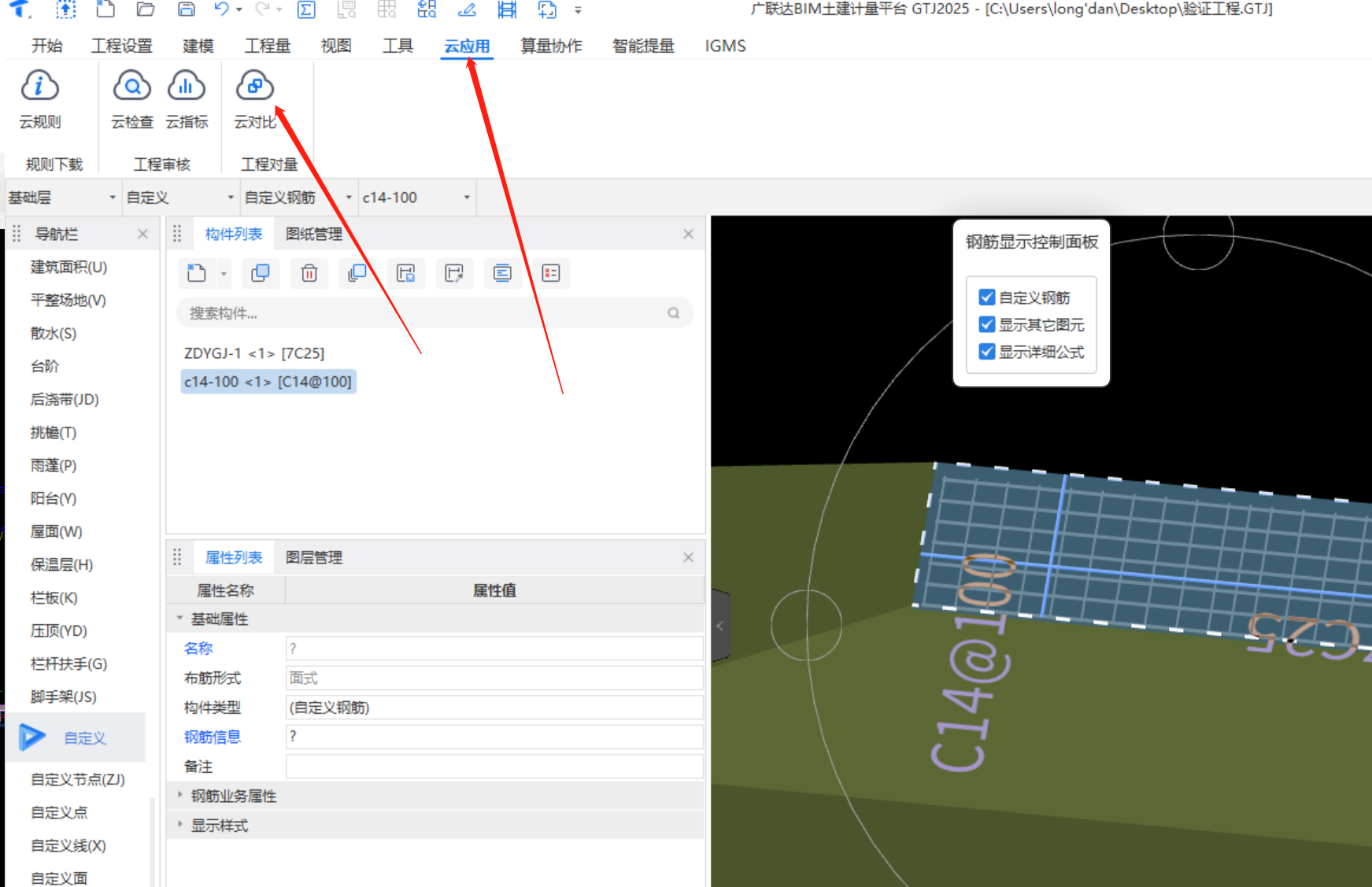Switch to the 图层管理 tab
This screenshot has height=887, width=1372.
click(314, 557)
